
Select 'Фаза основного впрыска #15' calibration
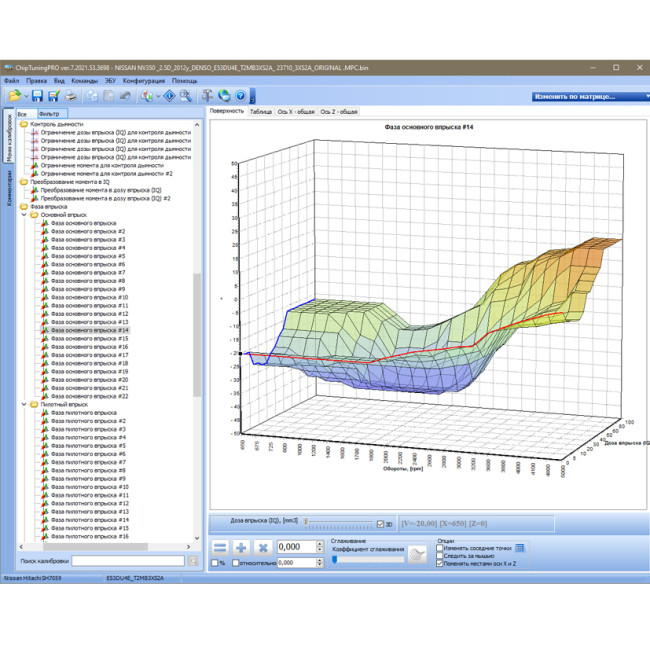90,338
